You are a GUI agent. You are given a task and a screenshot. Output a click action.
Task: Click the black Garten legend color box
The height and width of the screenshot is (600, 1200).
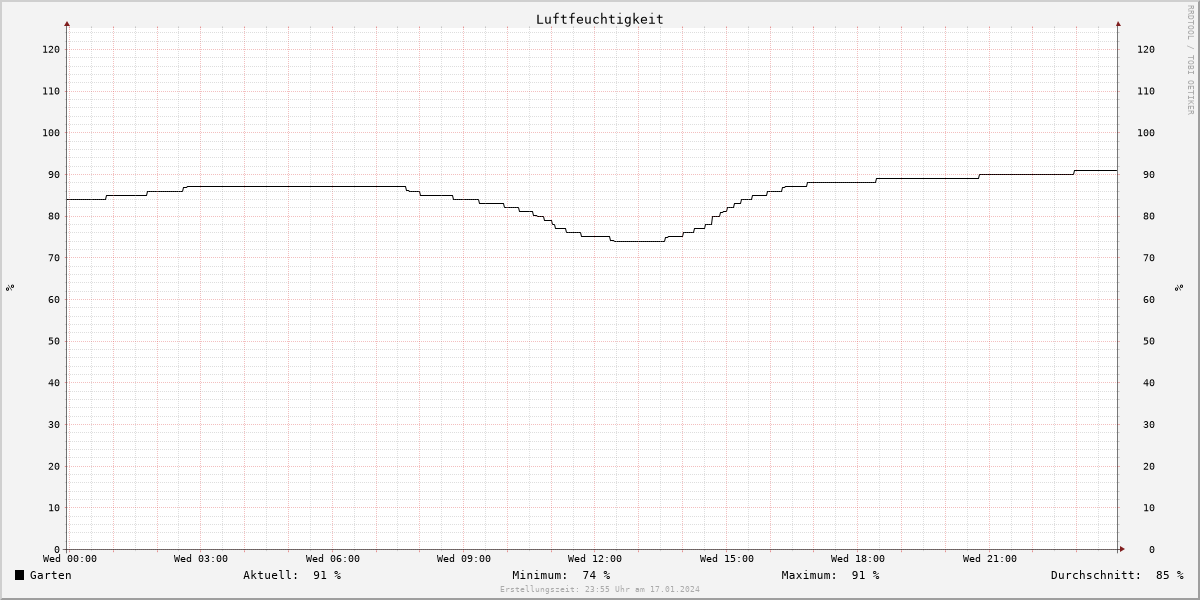click(19, 575)
